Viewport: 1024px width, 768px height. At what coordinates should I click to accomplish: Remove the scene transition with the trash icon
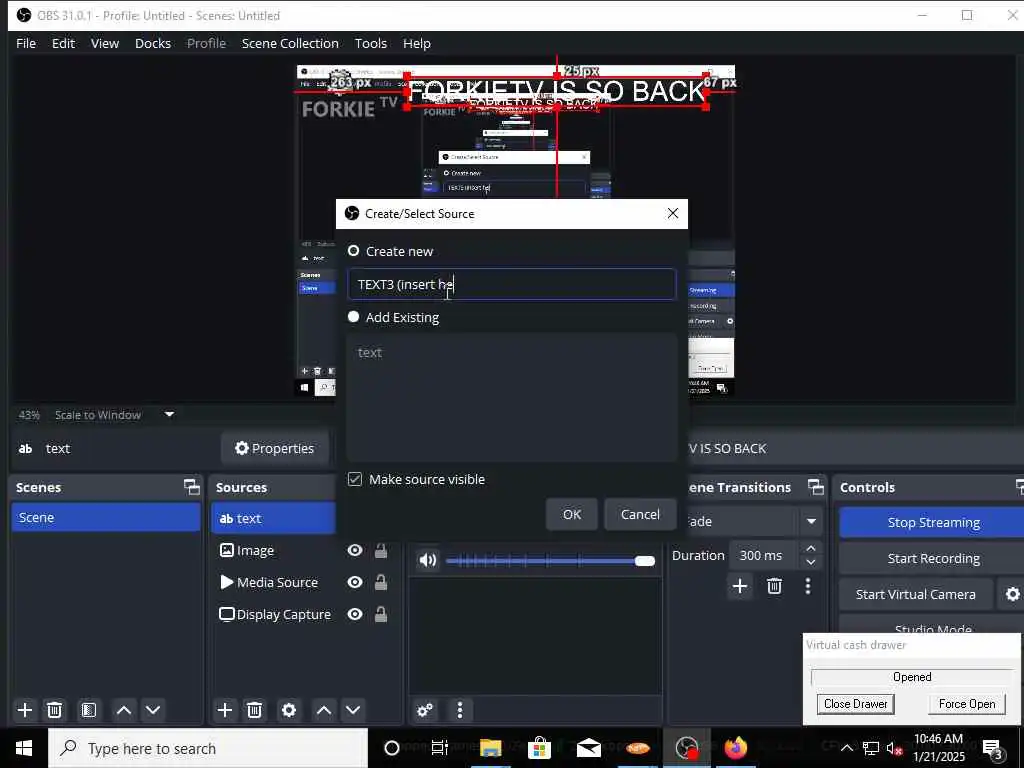pyautogui.click(x=775, y=586)
